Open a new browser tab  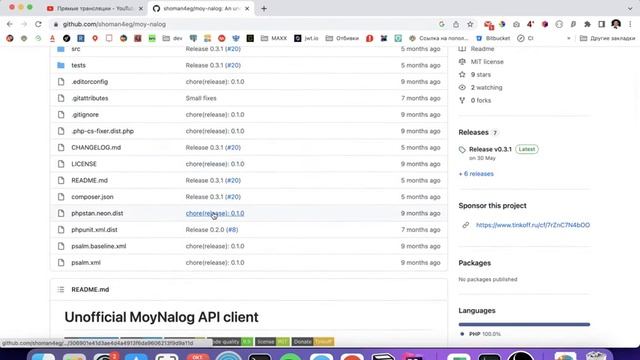tap(264, 8)
